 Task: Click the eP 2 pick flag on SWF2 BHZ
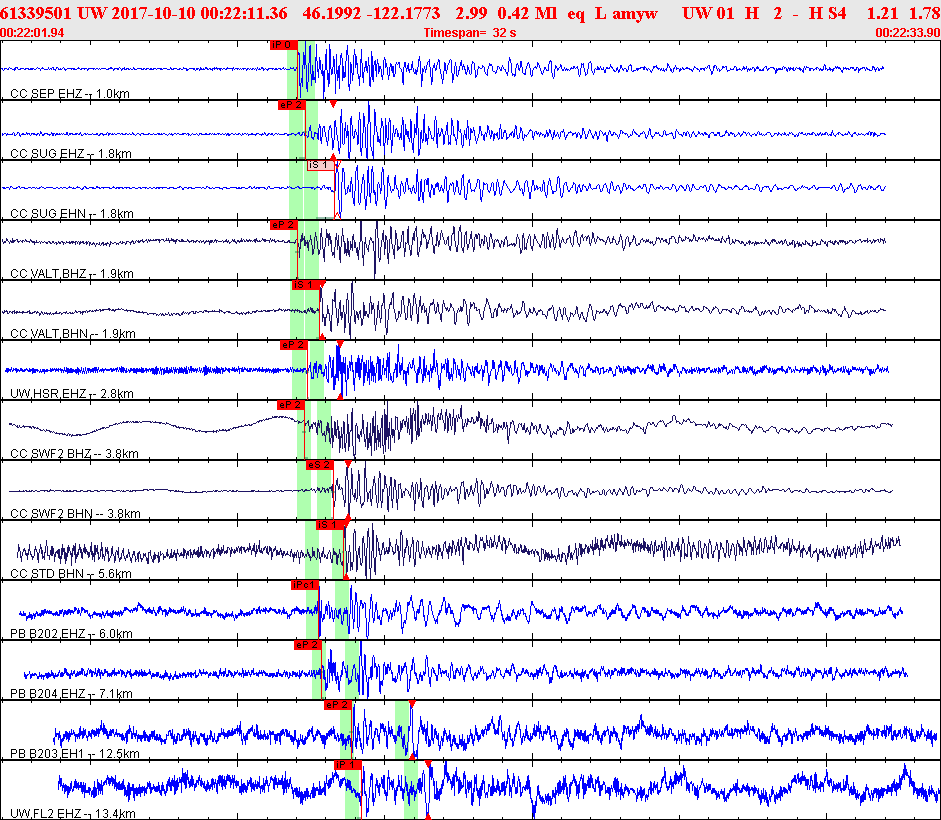click(x=290, y=405)
